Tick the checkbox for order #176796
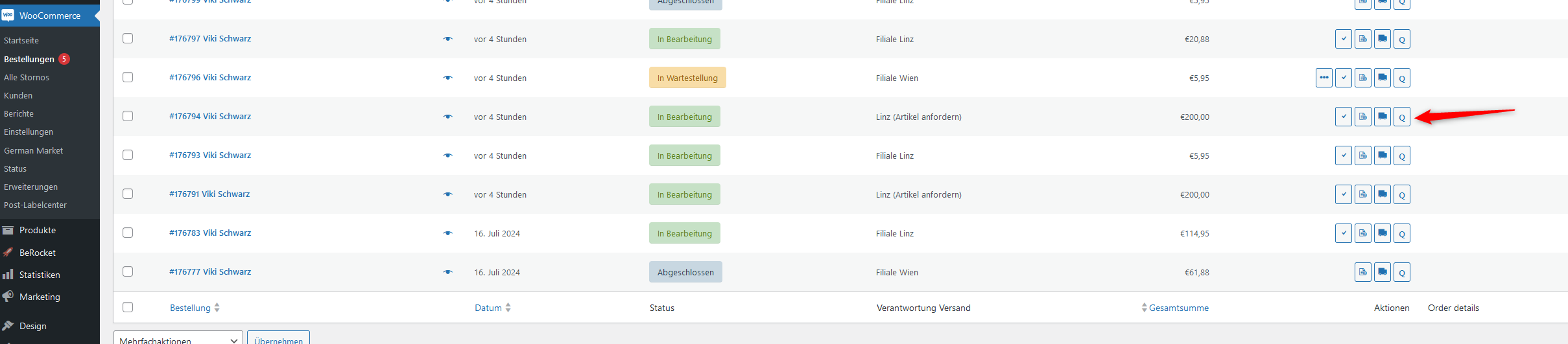The image size is (1568, 344). 128,77
